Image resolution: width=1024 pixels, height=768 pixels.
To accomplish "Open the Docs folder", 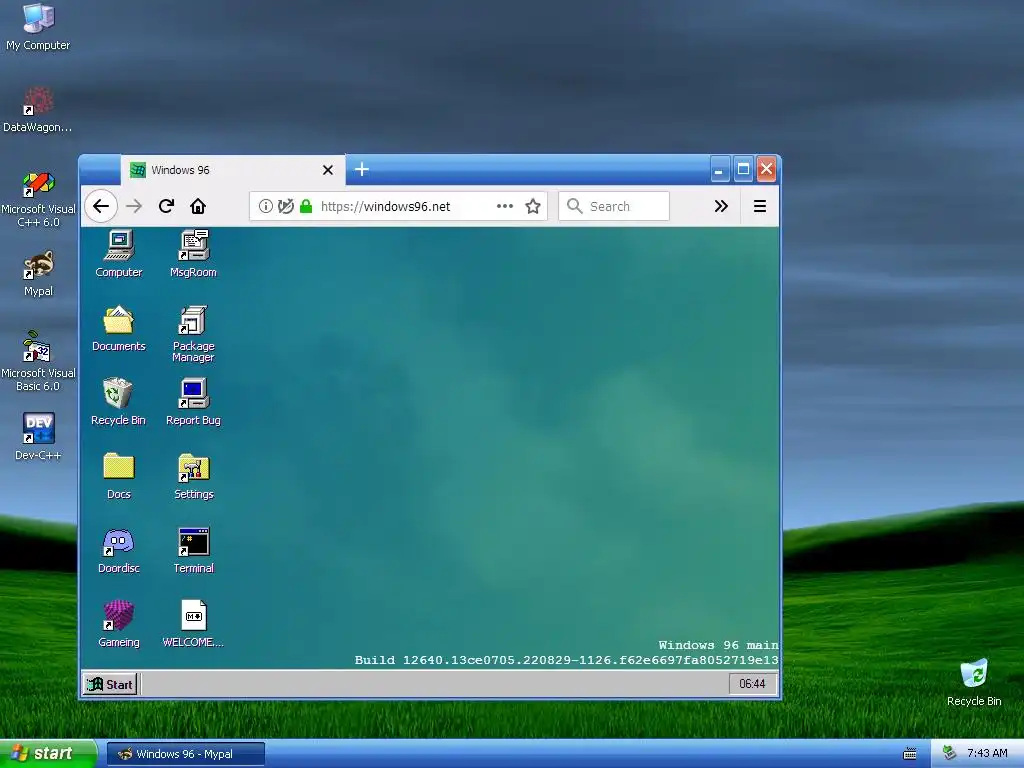I will (x=119, y=476).
